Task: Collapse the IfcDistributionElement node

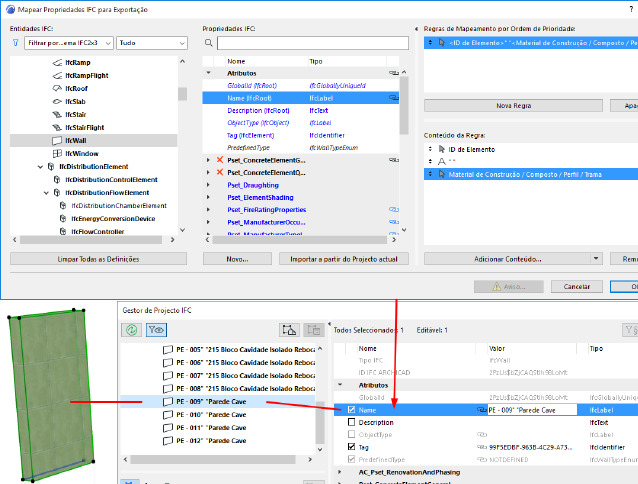Action: pos(40,167)
